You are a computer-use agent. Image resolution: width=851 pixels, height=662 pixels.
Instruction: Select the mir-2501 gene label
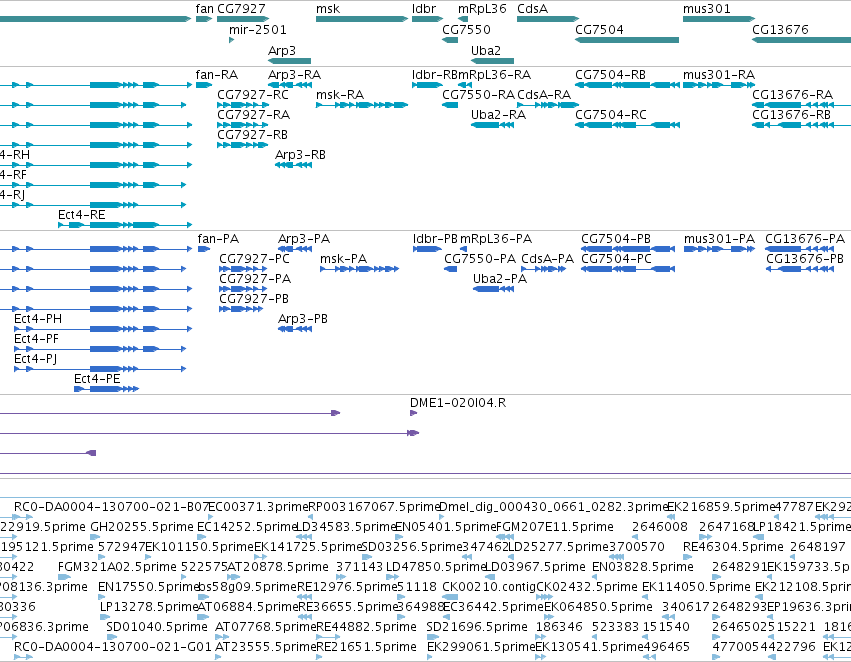click(257, 29)
